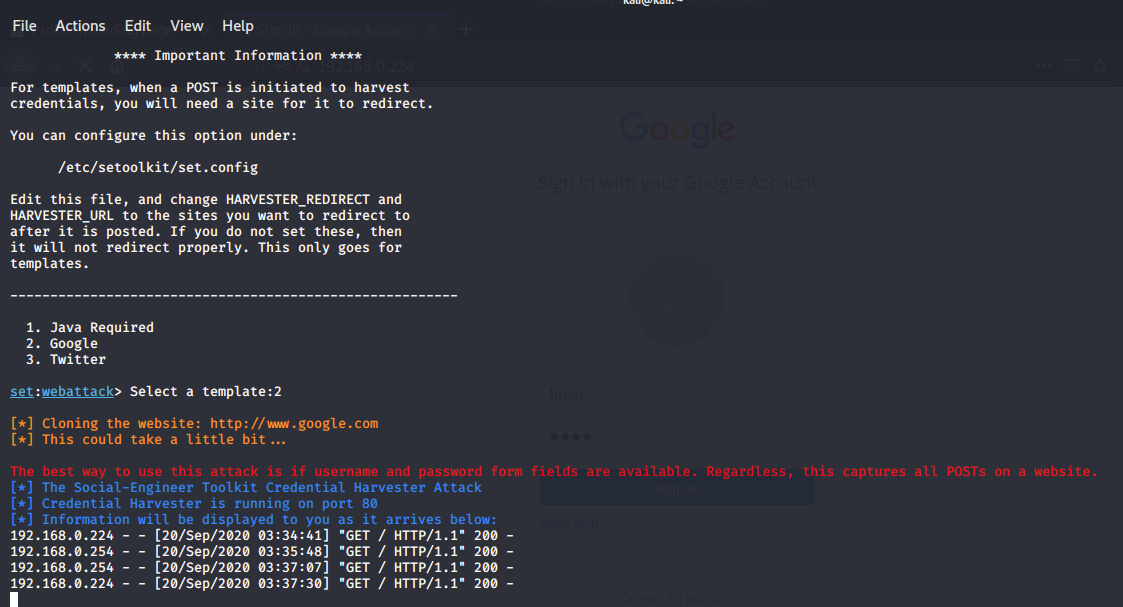The height and width of the screenshot is (607, 1123).
Task: Open the Actions menu
Action: (x=80, y=26)
